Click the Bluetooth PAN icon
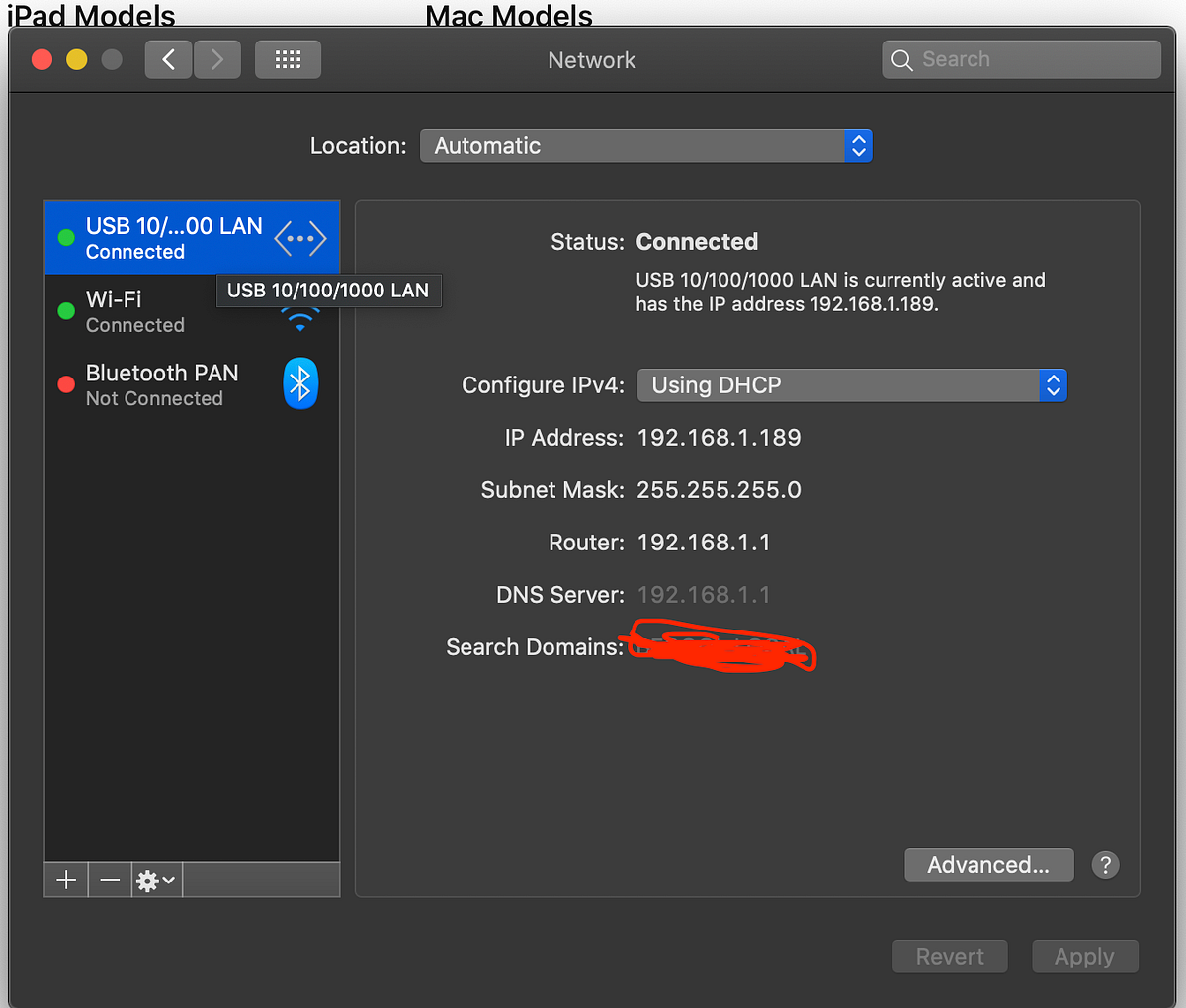 point(299,383)
